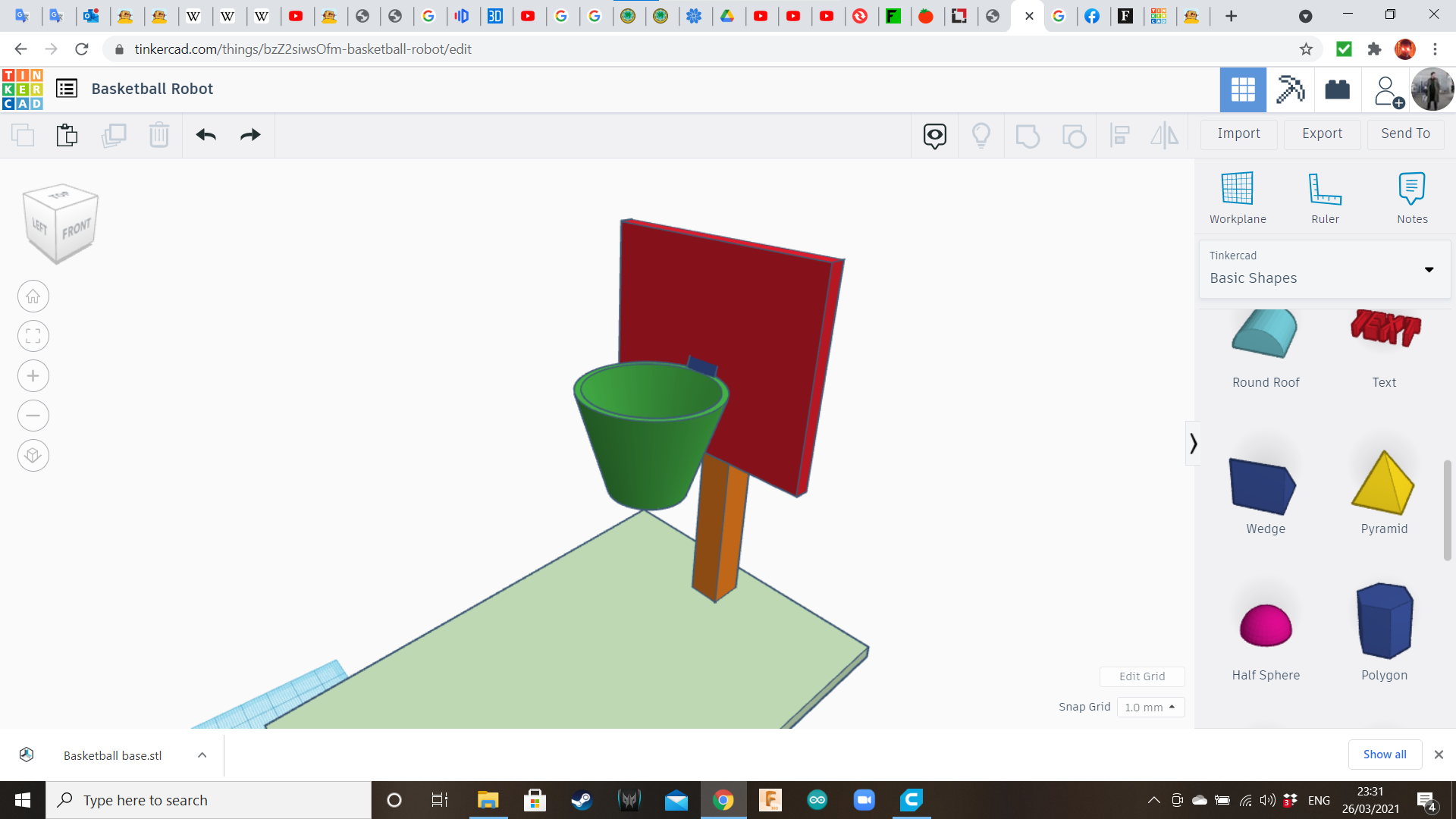
Task: Toggle show all hidden objects lightbulb
Action: pyautogui.click(x=981, y=135)
